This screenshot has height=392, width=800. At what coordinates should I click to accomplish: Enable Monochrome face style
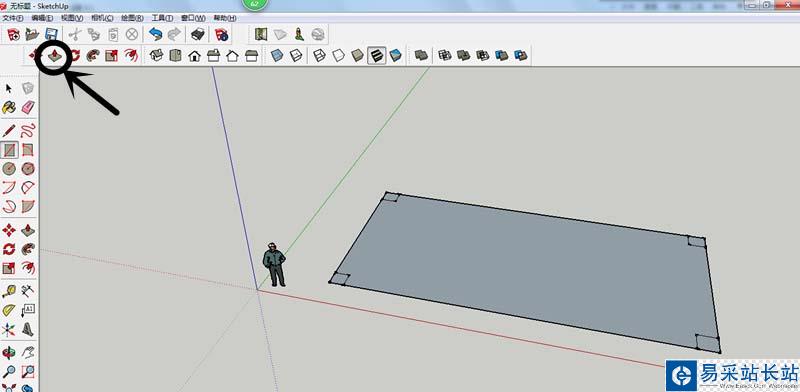(x=395, y=55)
